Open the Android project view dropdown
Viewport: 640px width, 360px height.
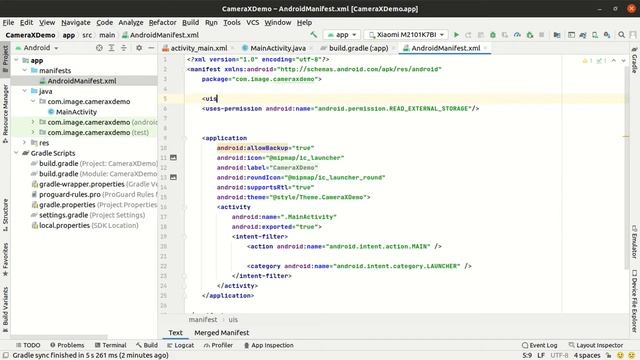coord(37,48)
